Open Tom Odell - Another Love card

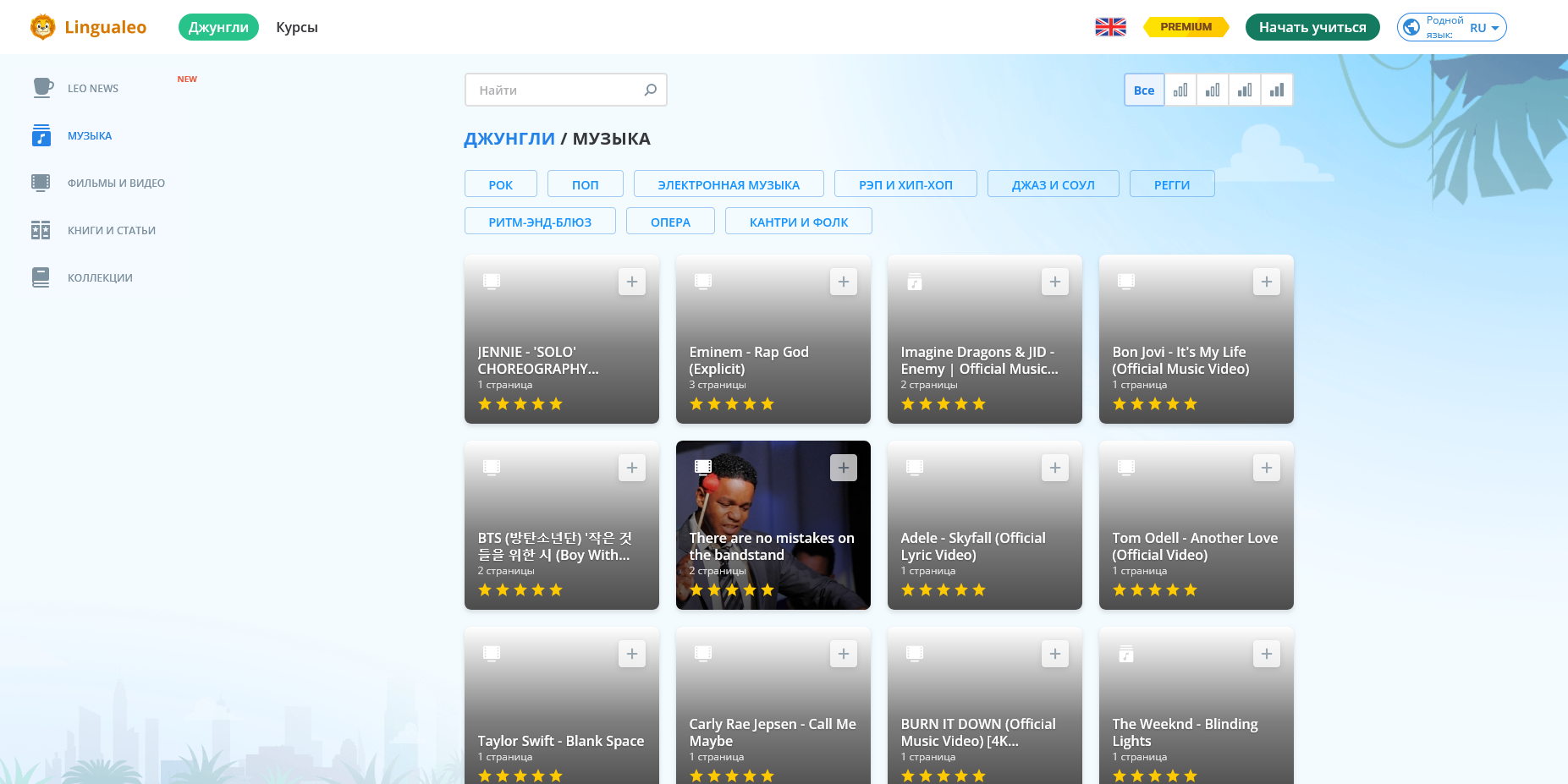coord(1197,525)
